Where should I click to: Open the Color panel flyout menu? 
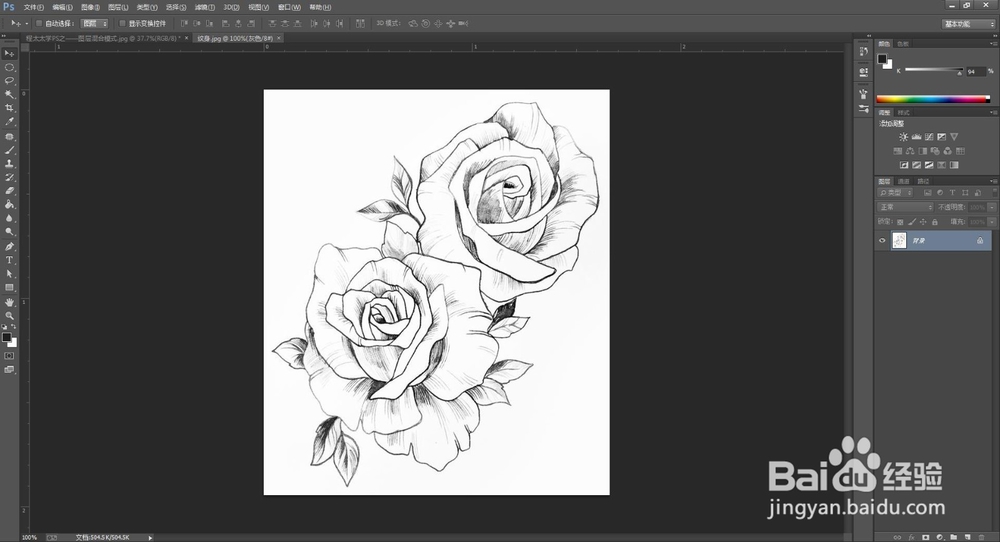[994, 43]
